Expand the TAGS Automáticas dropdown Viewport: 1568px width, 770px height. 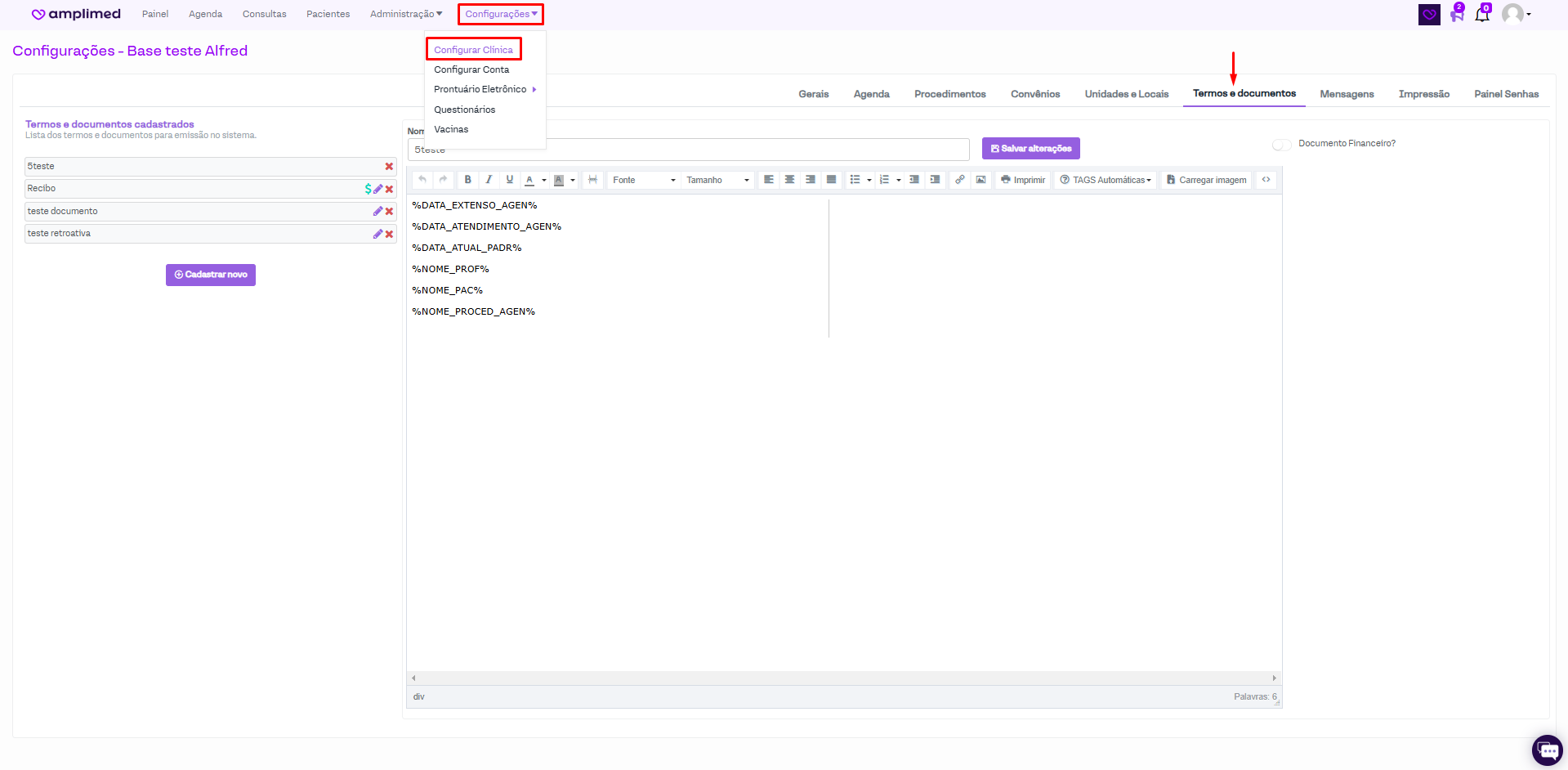1106,180
